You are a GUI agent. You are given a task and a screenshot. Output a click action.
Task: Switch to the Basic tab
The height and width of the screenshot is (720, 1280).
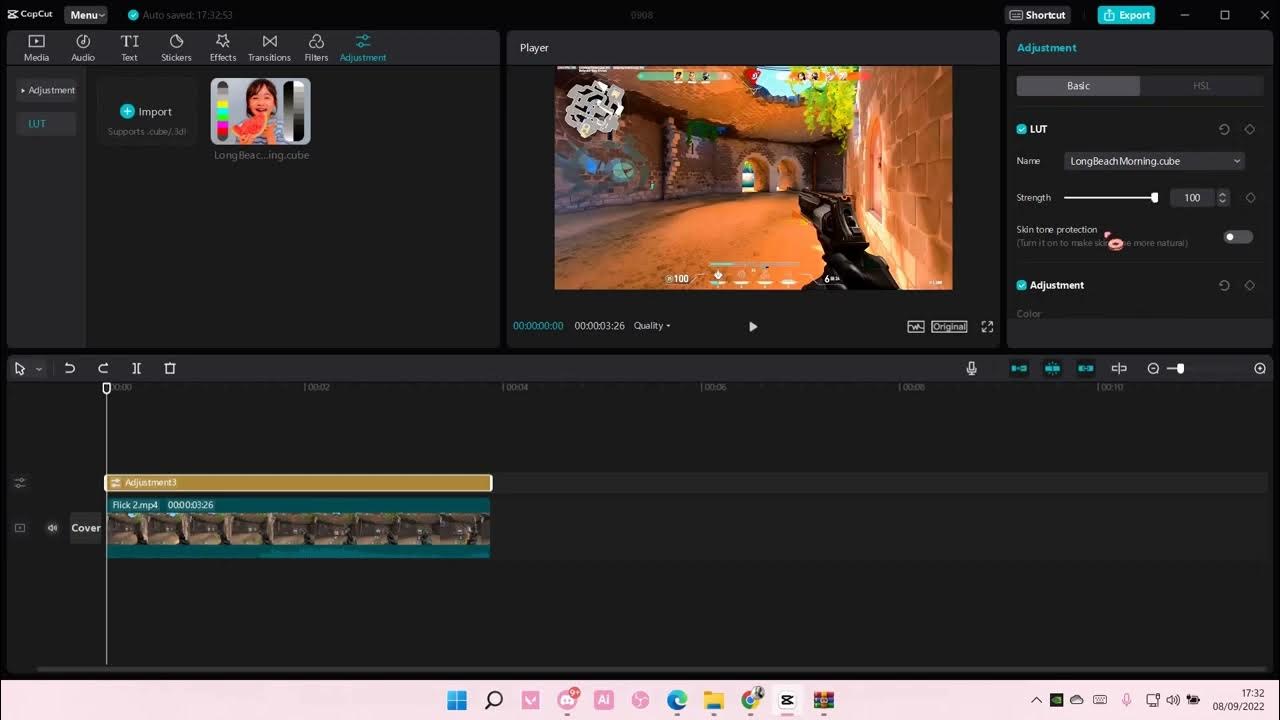[x=1078, y=86]
